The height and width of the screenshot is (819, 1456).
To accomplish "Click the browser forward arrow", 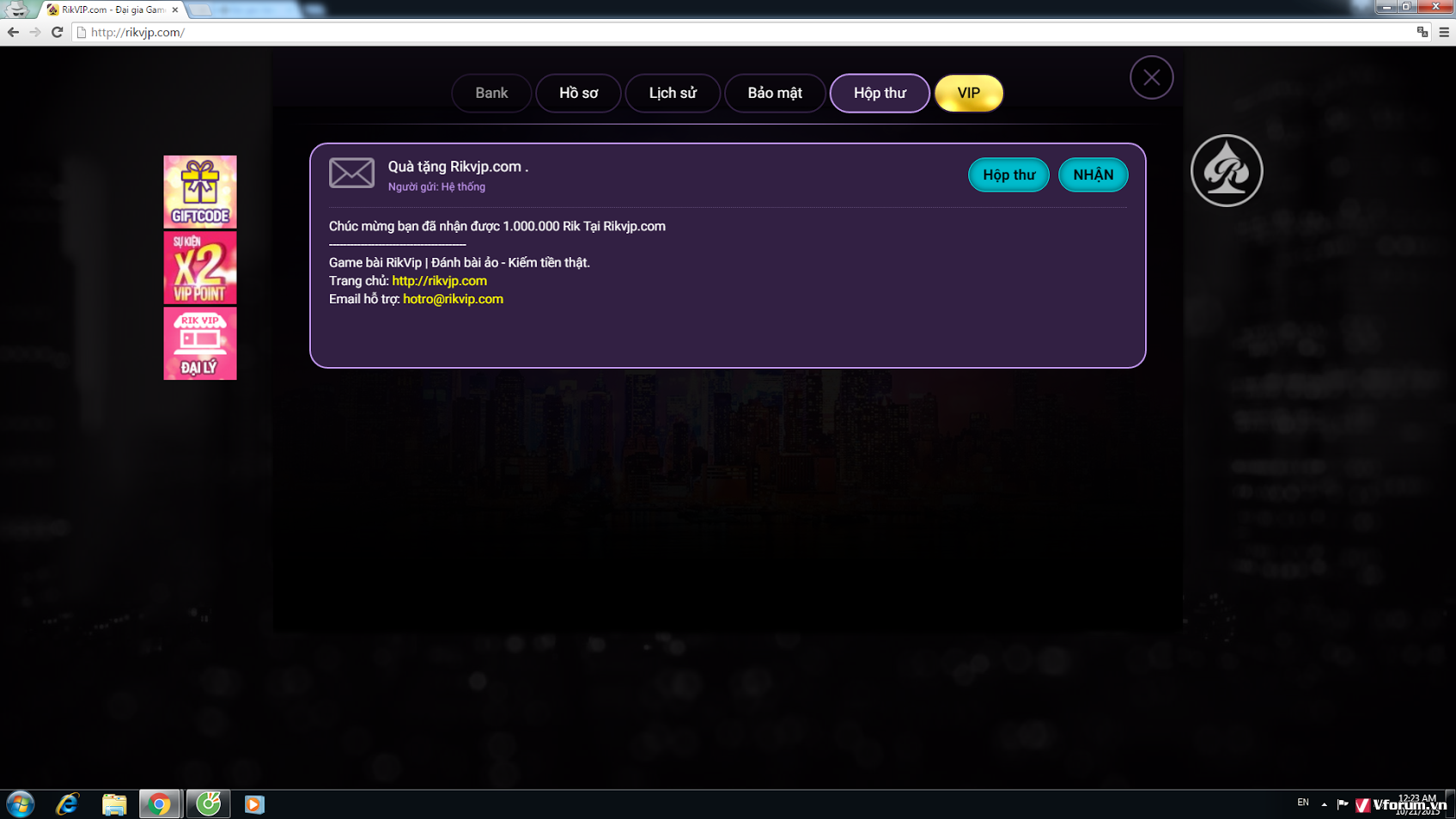I will (35, 32).
